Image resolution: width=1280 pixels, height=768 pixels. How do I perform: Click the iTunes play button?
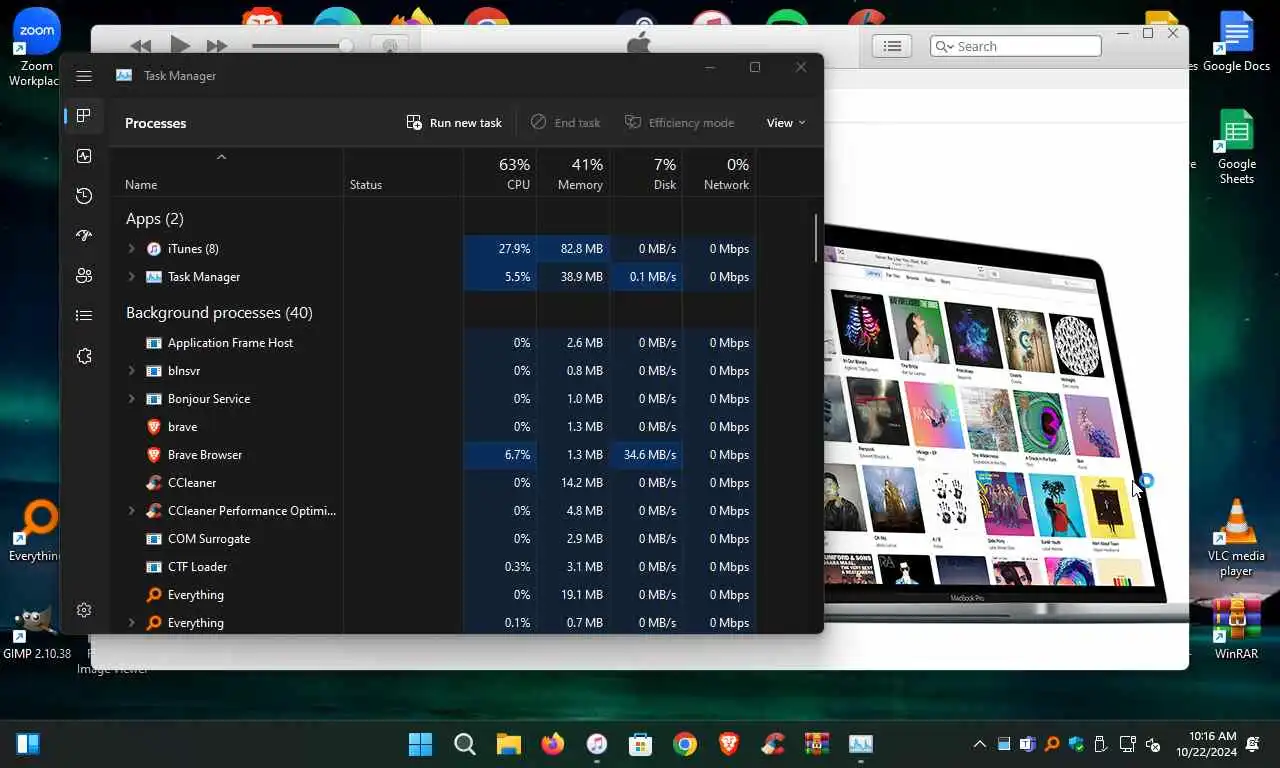coord(179,45)
